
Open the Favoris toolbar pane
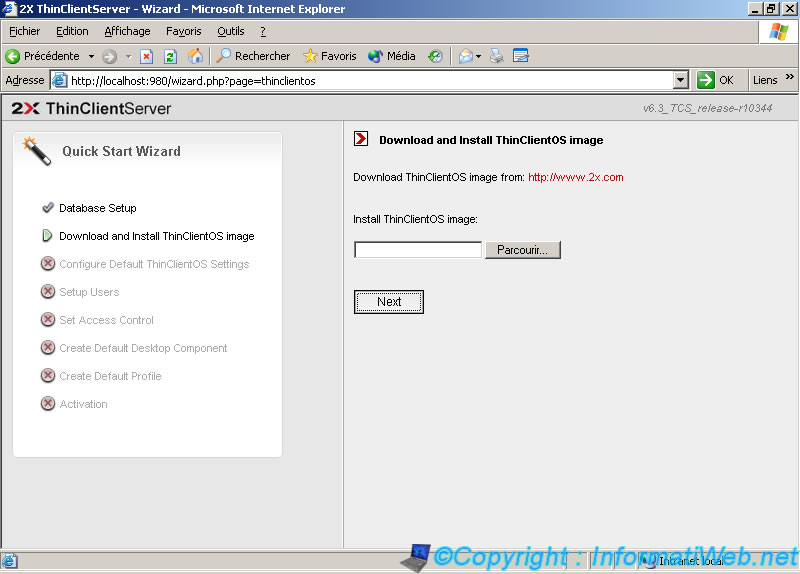click(330, 56)
